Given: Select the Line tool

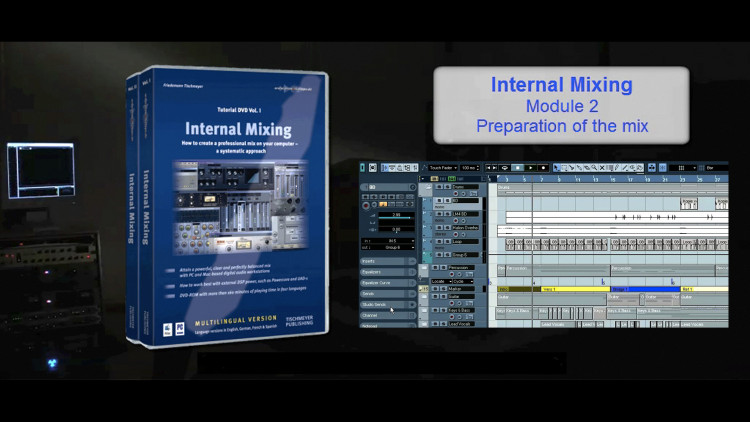Looking at the screenshot, I should click(625, 167).
